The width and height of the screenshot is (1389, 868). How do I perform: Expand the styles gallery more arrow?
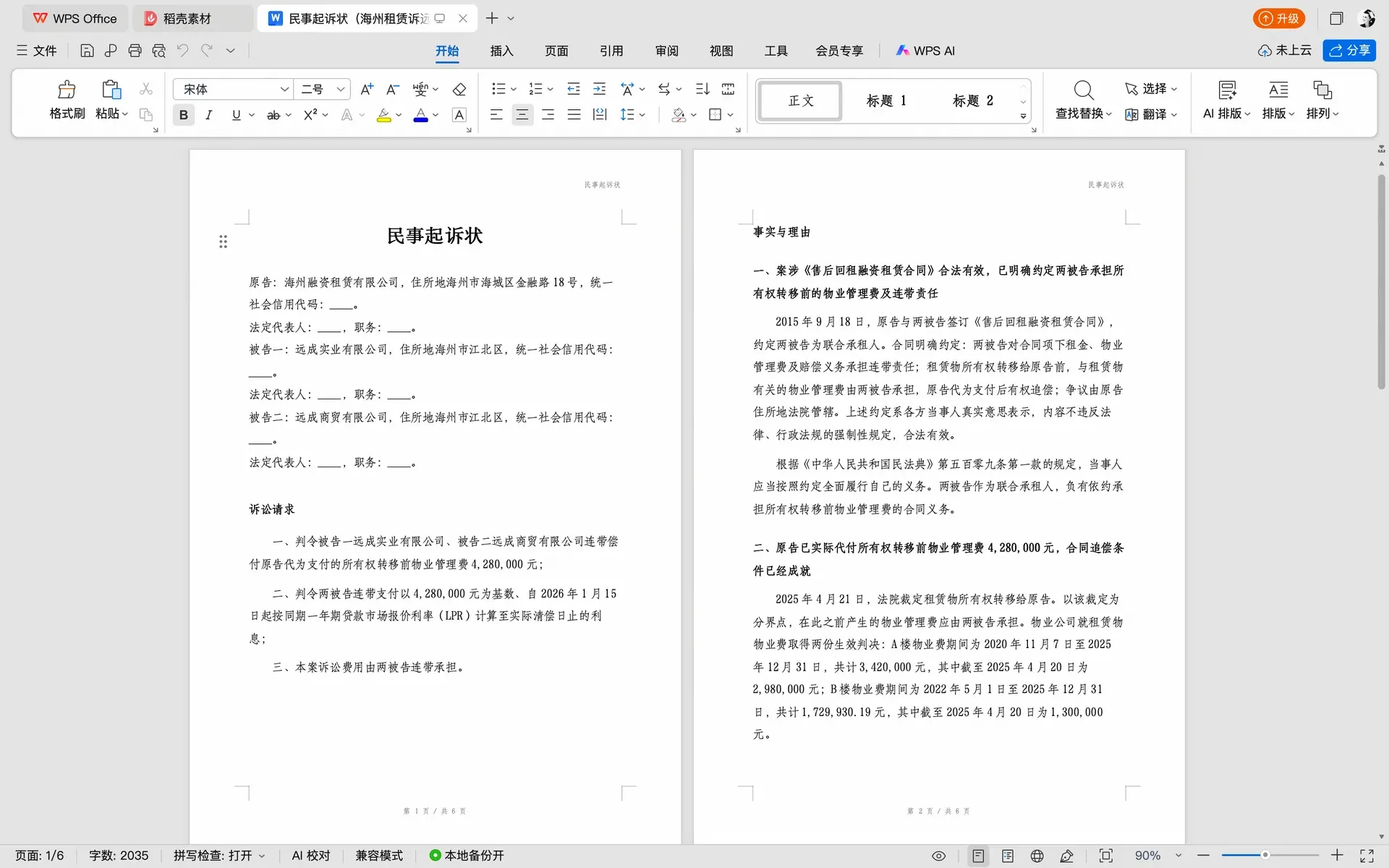tap(1023, 116)
